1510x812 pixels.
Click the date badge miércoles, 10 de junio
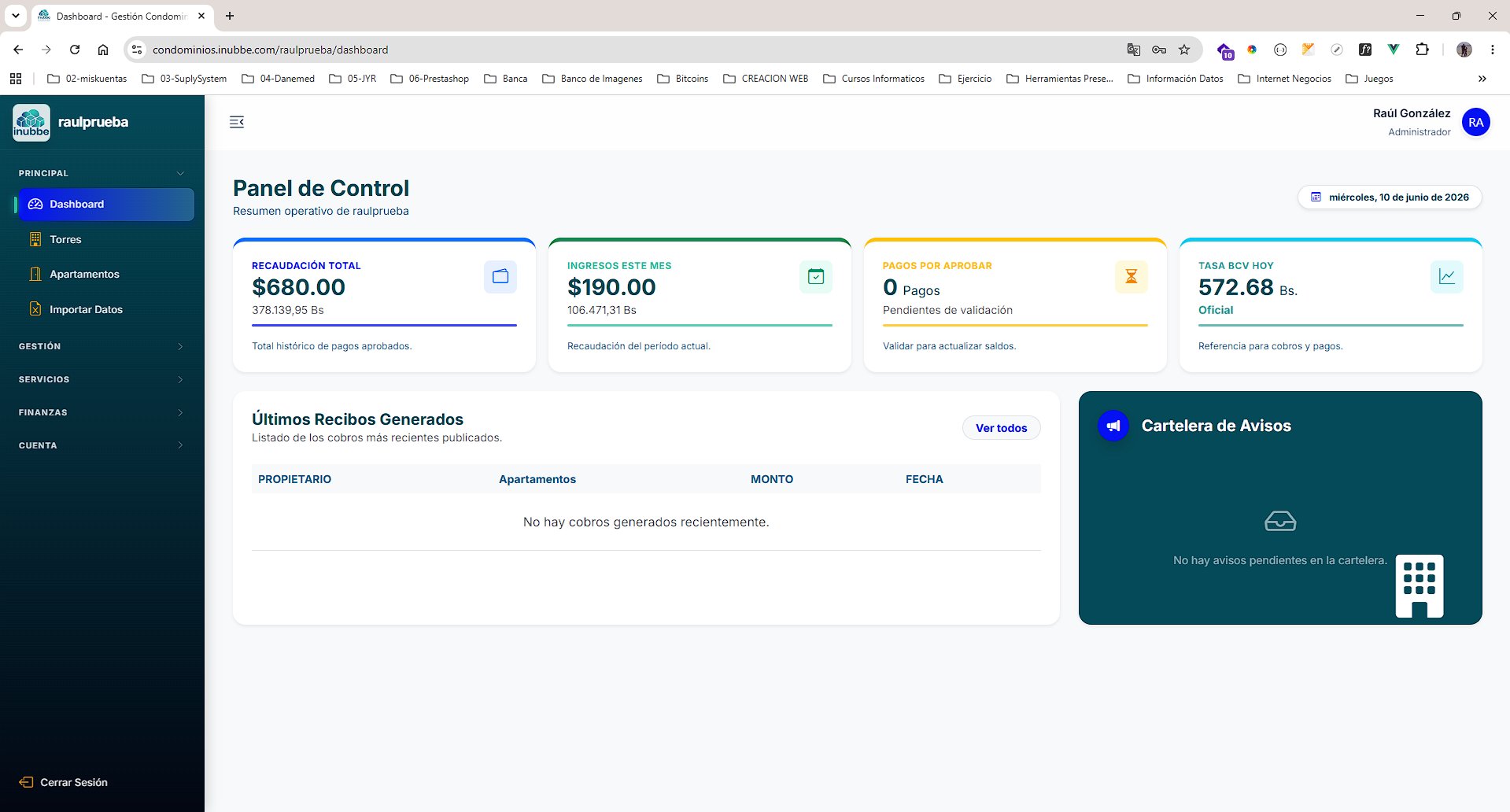click(x=1390, y=197)
